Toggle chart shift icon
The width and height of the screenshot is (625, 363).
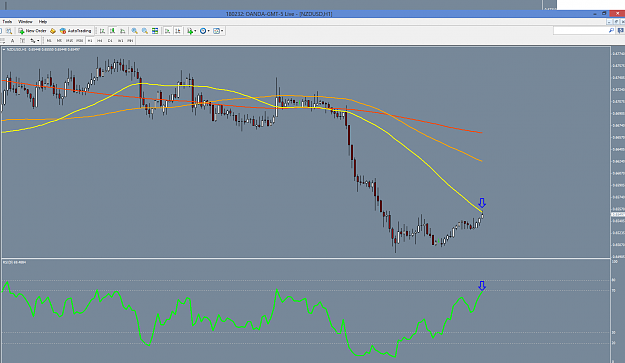coord(178,31)
